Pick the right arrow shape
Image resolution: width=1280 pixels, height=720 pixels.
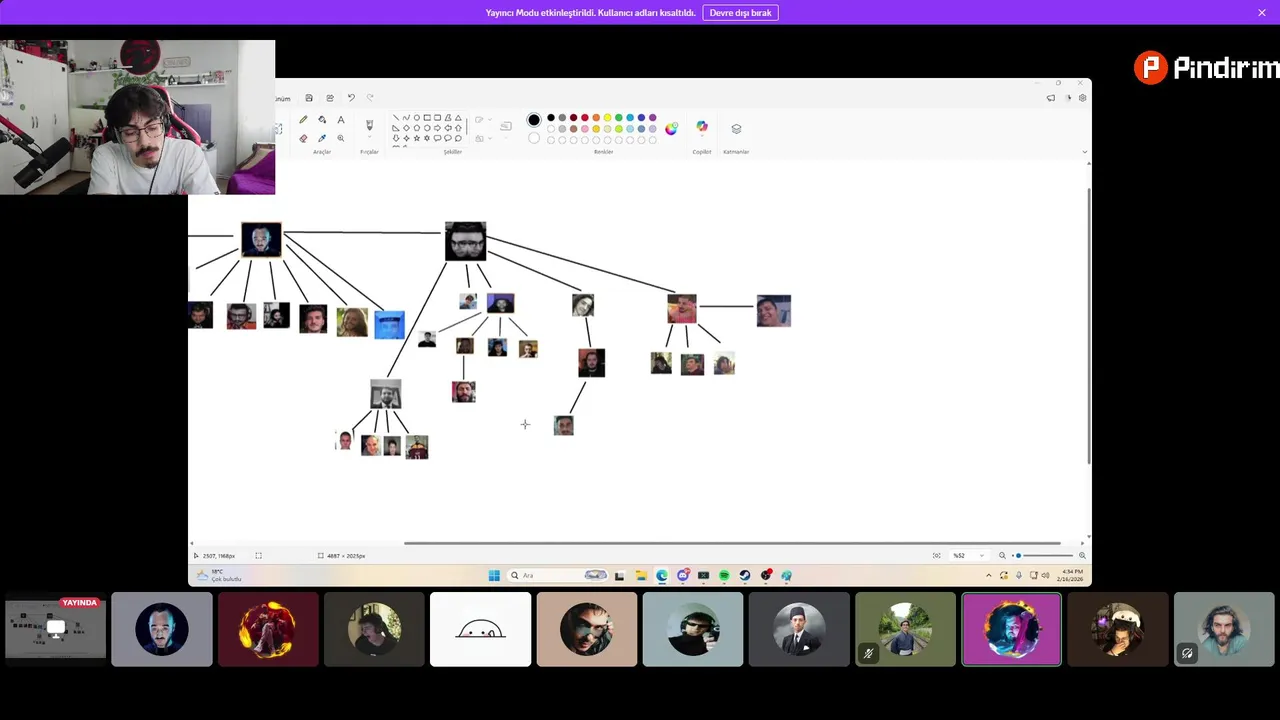coord(438,128)
